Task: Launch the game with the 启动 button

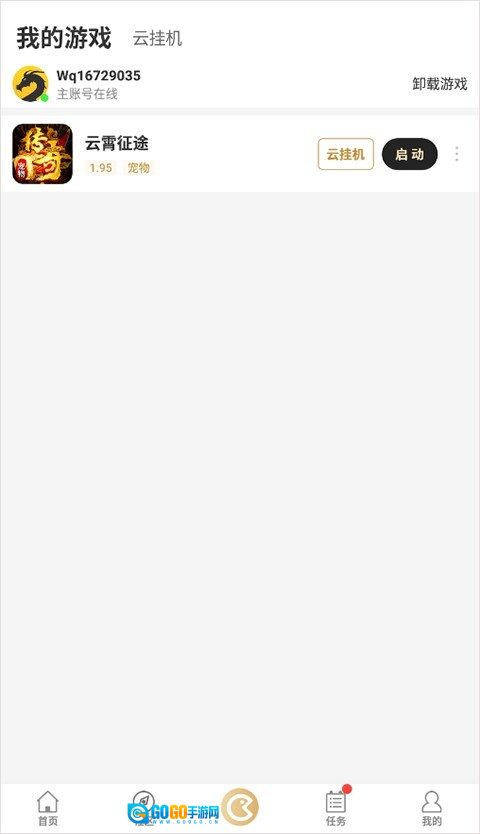Action: 410,154
